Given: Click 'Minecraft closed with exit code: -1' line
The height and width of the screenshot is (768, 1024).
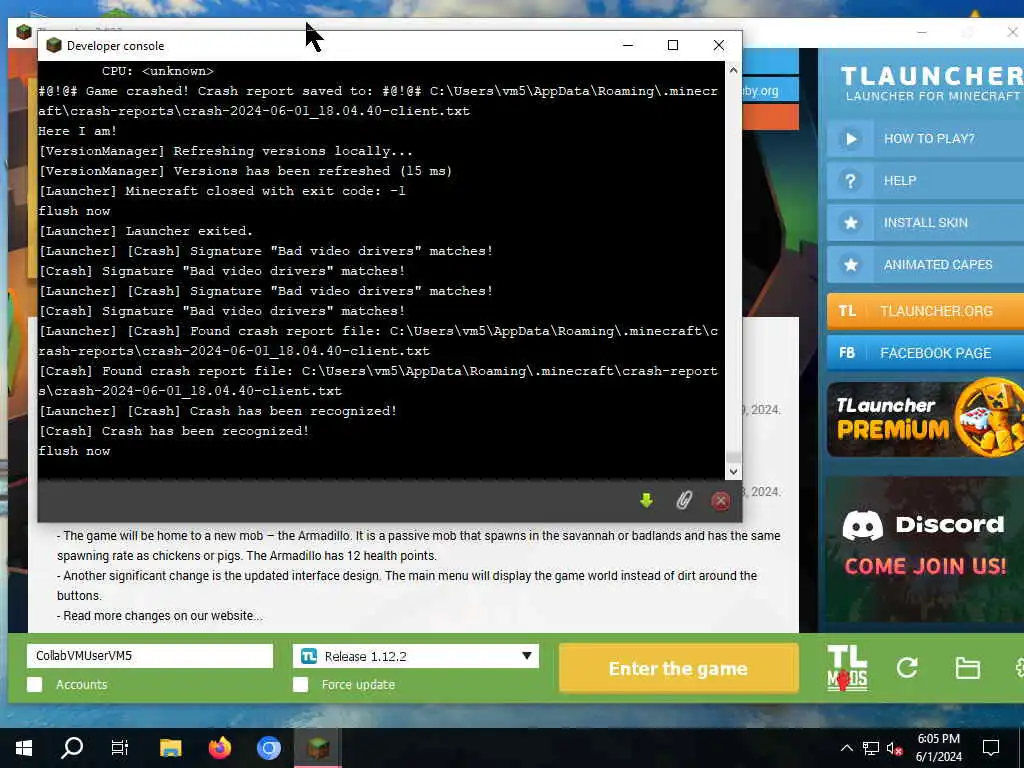Looking at the screenshot, I should [x=222, y=191].
